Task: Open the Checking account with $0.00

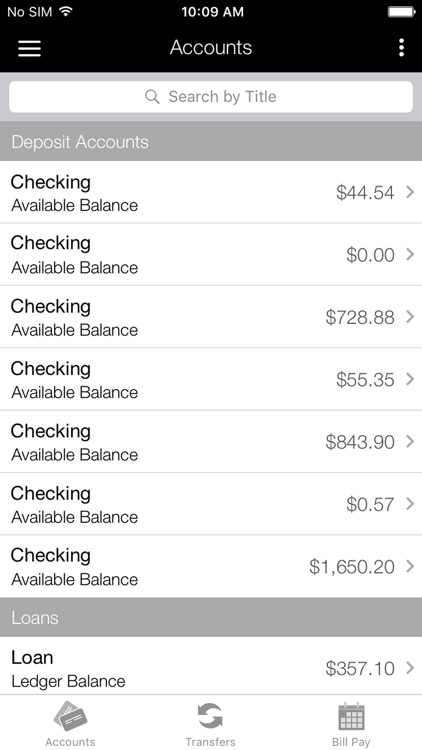Action: pyautogui.click(x=211, y=254)
